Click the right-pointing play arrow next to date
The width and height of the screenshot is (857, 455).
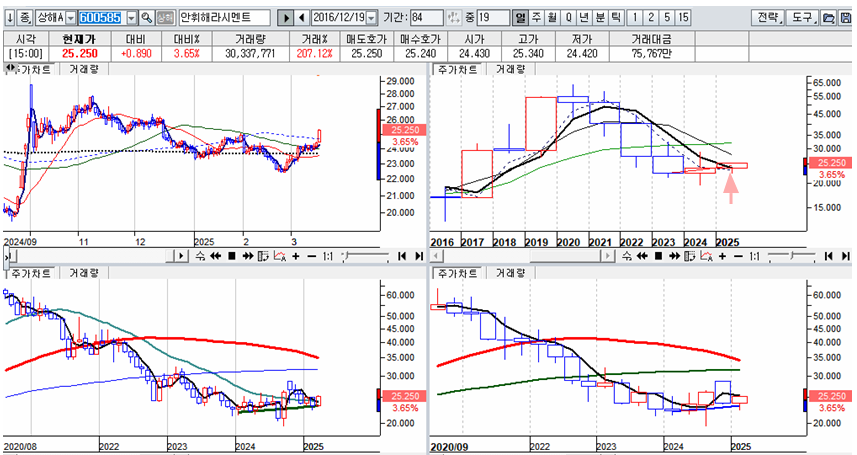285,18
